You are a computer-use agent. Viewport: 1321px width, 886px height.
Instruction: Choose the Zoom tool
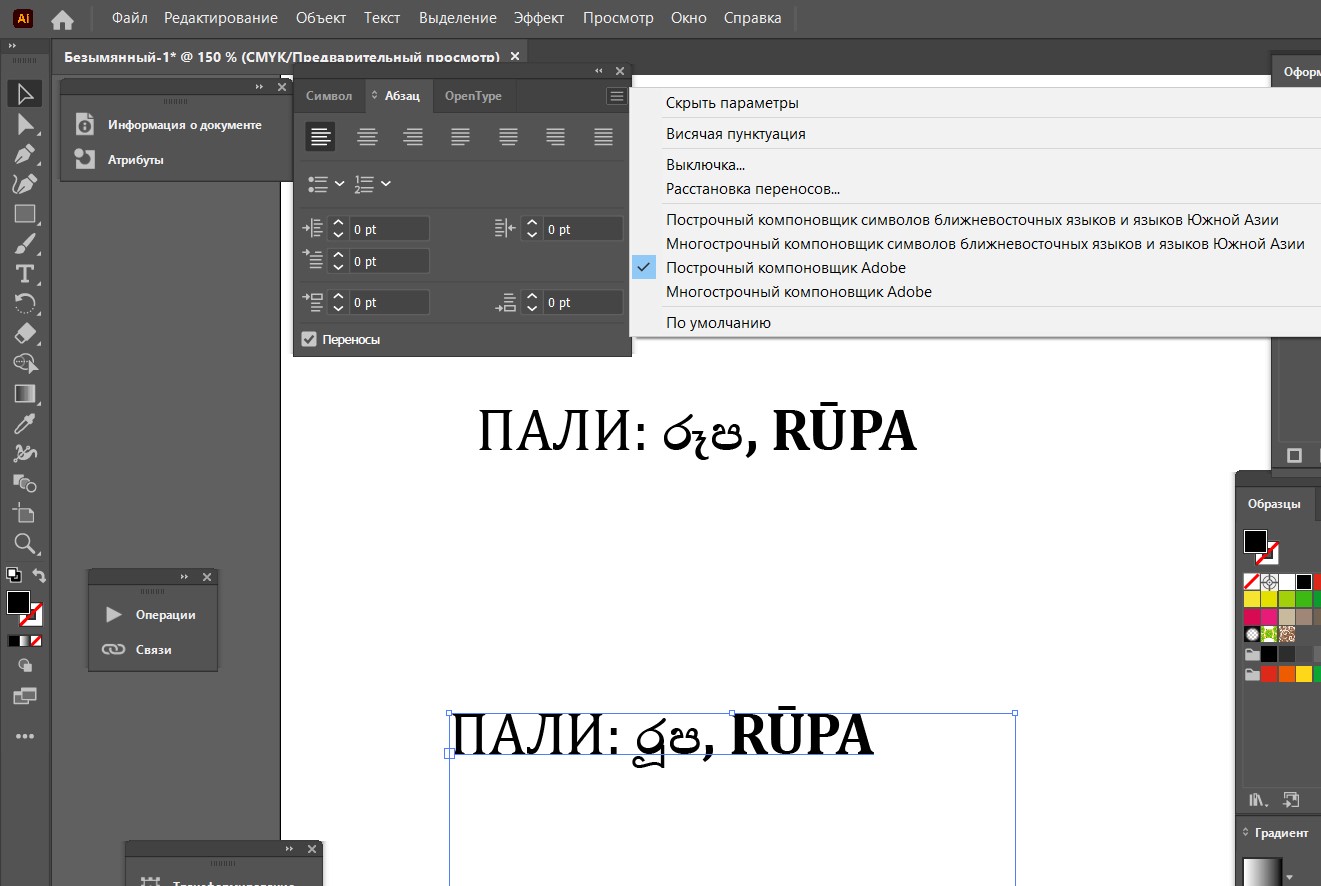(x=25, y=544)
